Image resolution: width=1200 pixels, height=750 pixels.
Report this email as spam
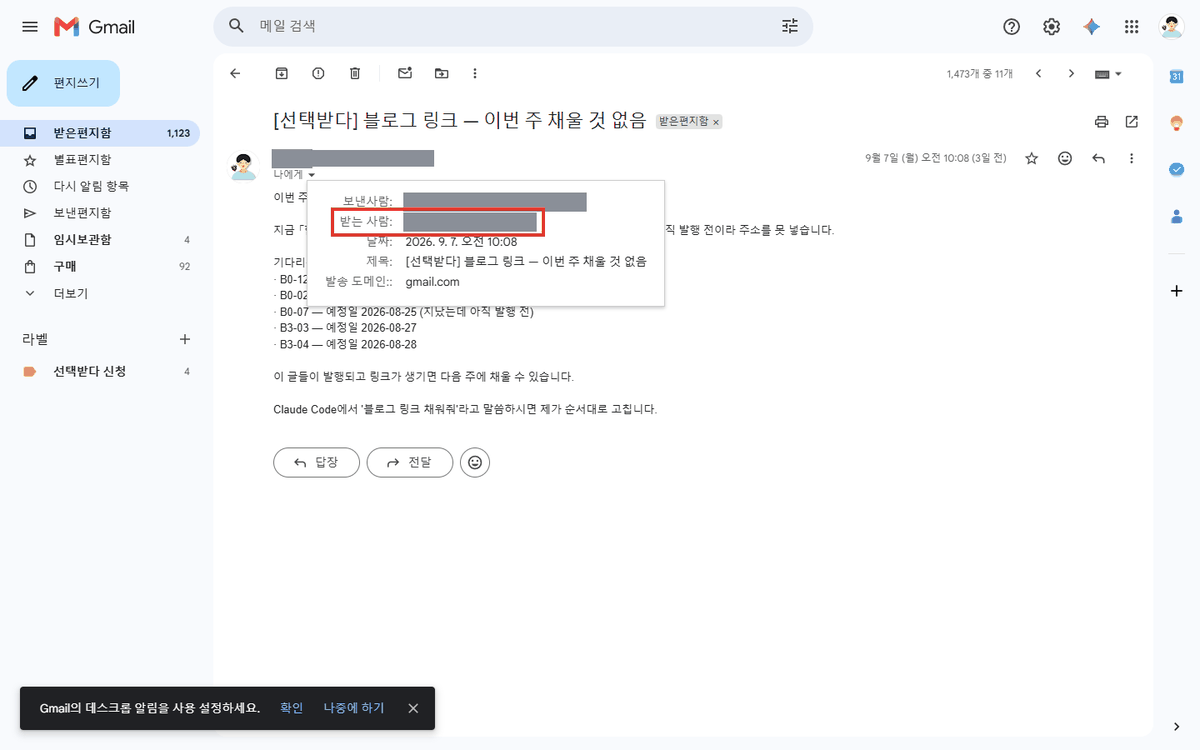[x=318, y=73]
